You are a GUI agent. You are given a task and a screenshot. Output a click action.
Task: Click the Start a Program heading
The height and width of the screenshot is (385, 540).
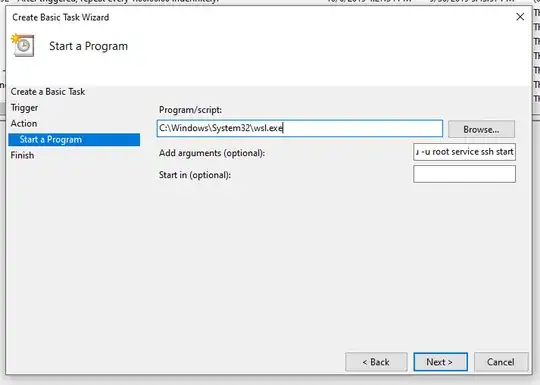(89, 46)
